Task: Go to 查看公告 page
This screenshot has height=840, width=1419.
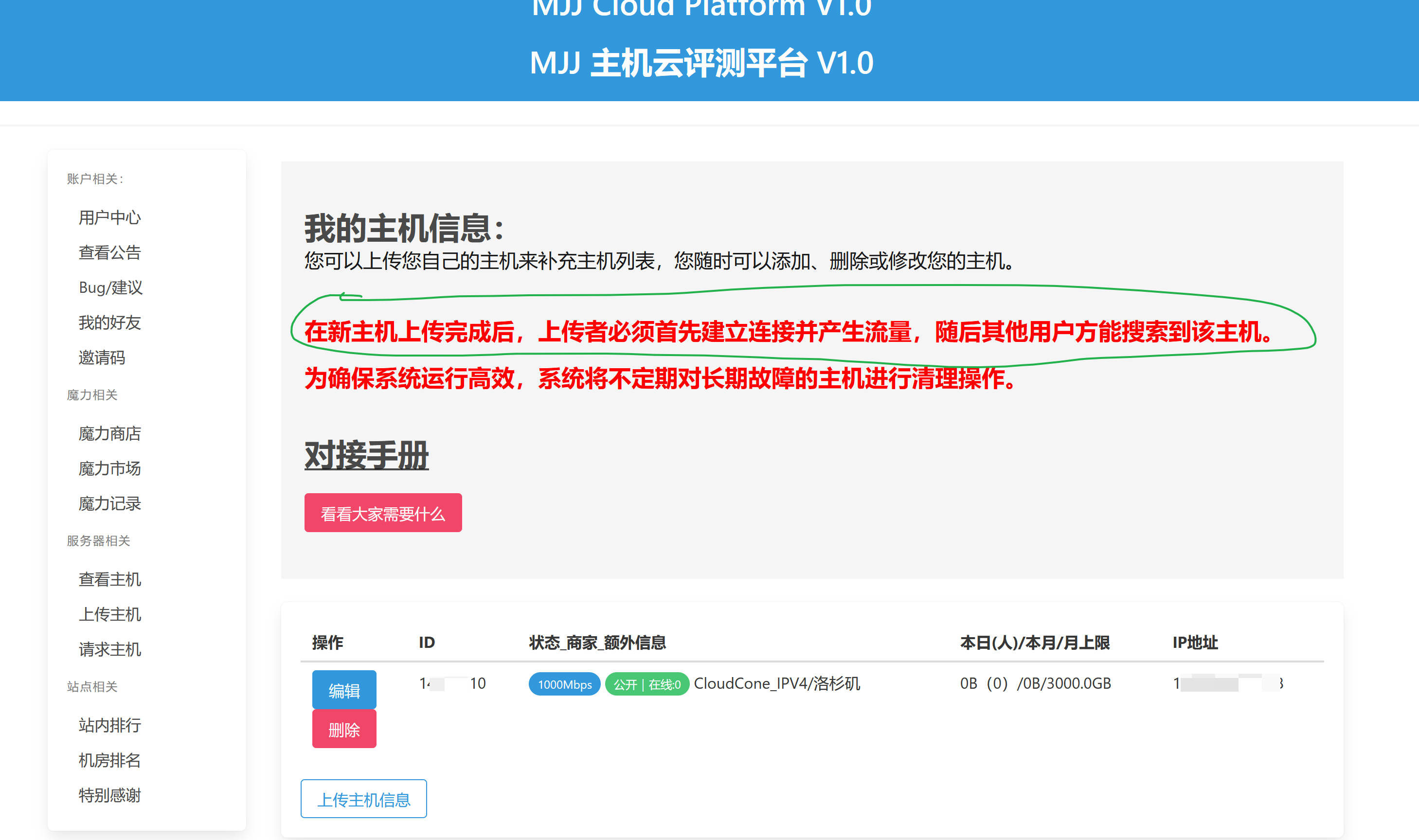Action: tap(109, 252)
